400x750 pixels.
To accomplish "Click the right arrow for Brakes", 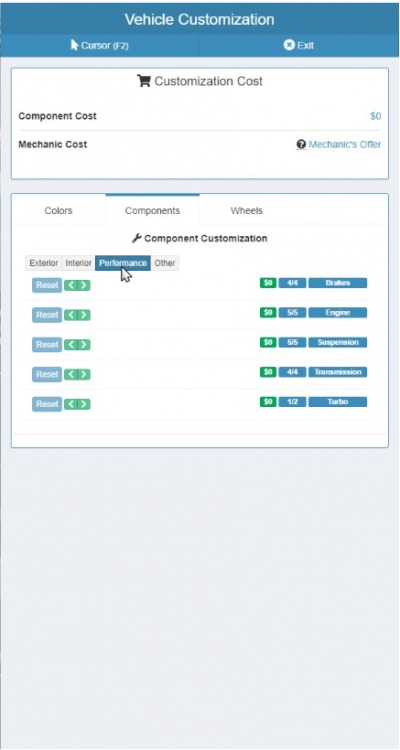I will (x=84, y=285).
